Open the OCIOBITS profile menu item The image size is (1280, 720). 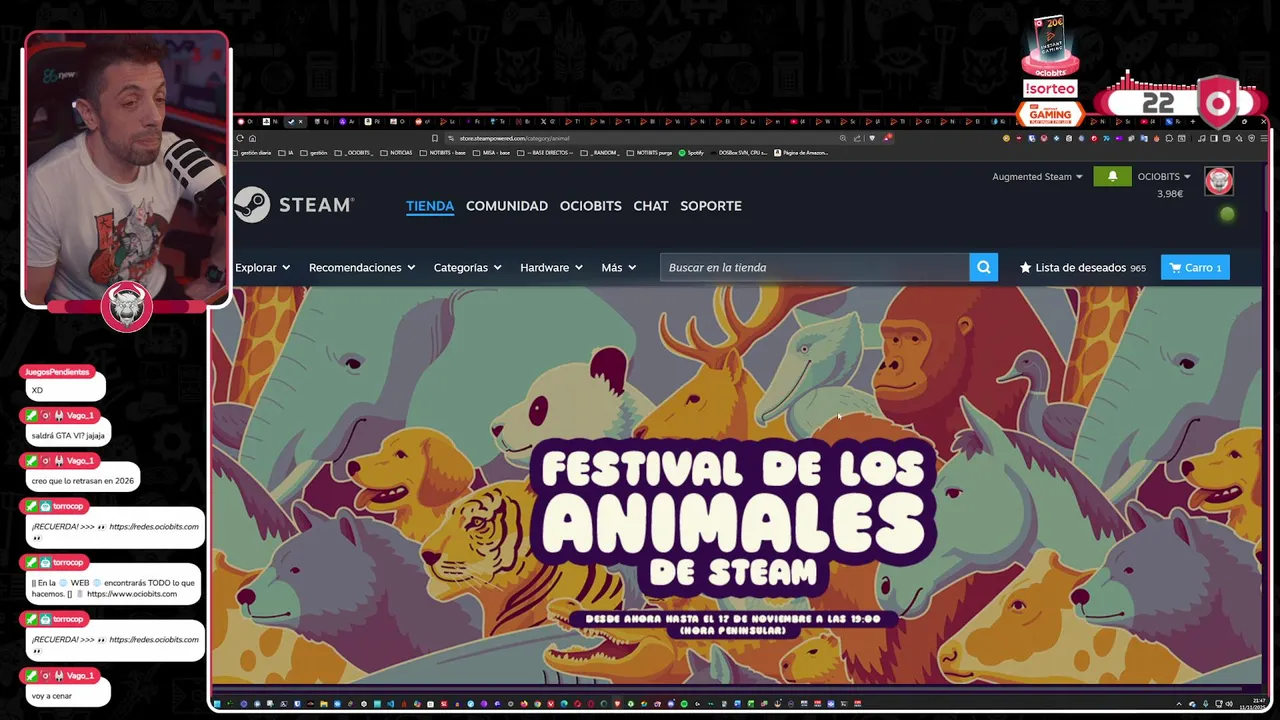click(x=590, y=206)
